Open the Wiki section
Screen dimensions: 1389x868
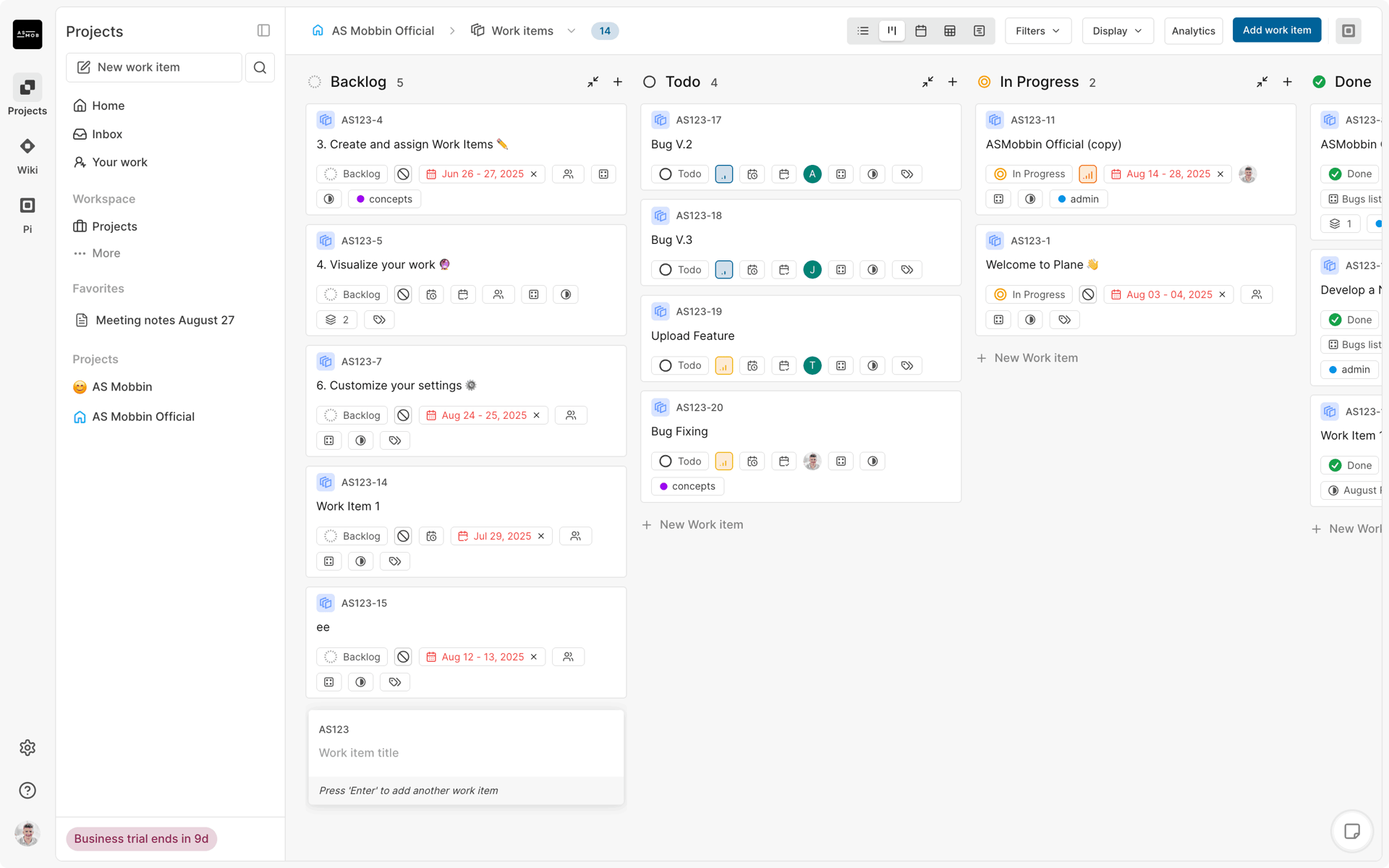pos(27,156)
